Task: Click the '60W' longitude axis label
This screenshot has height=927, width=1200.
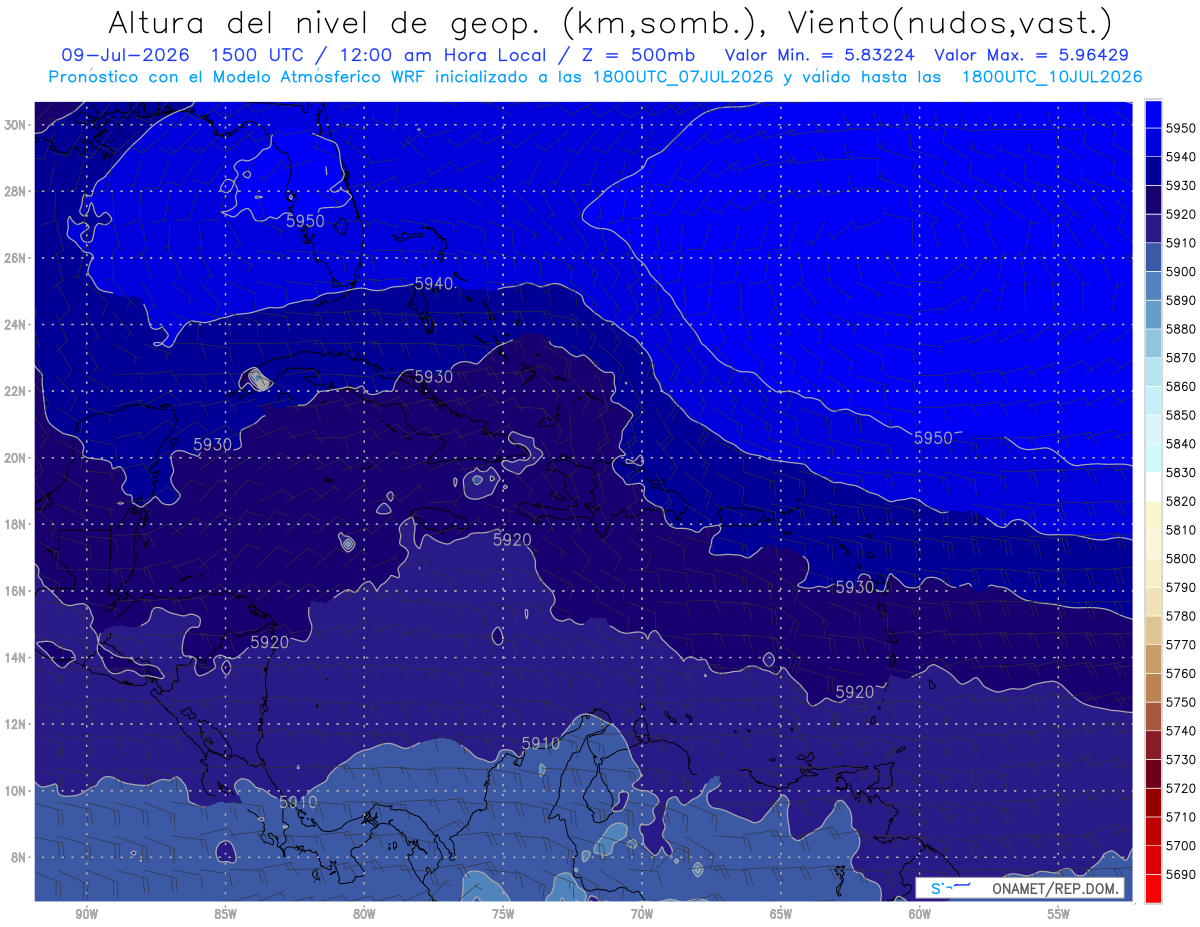Action: pos(920,915)
